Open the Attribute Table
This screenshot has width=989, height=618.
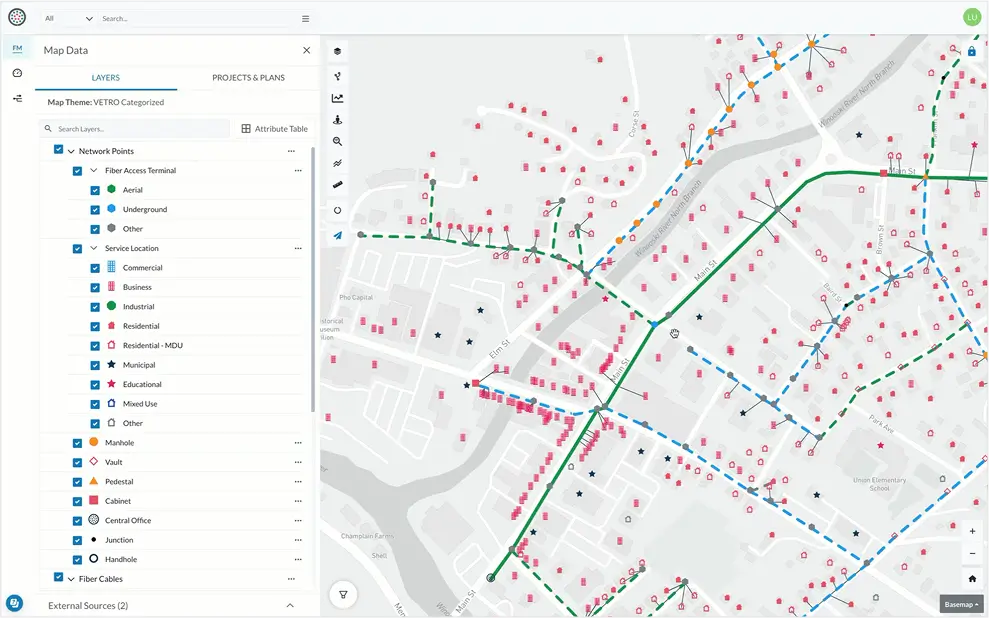[274, 129]
